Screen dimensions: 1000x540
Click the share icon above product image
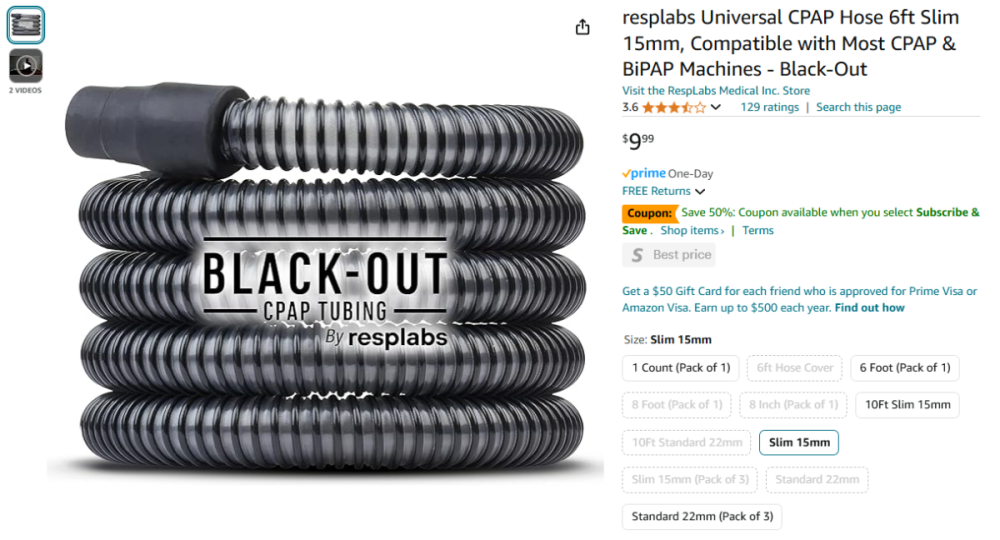click(x=582, y=27)
